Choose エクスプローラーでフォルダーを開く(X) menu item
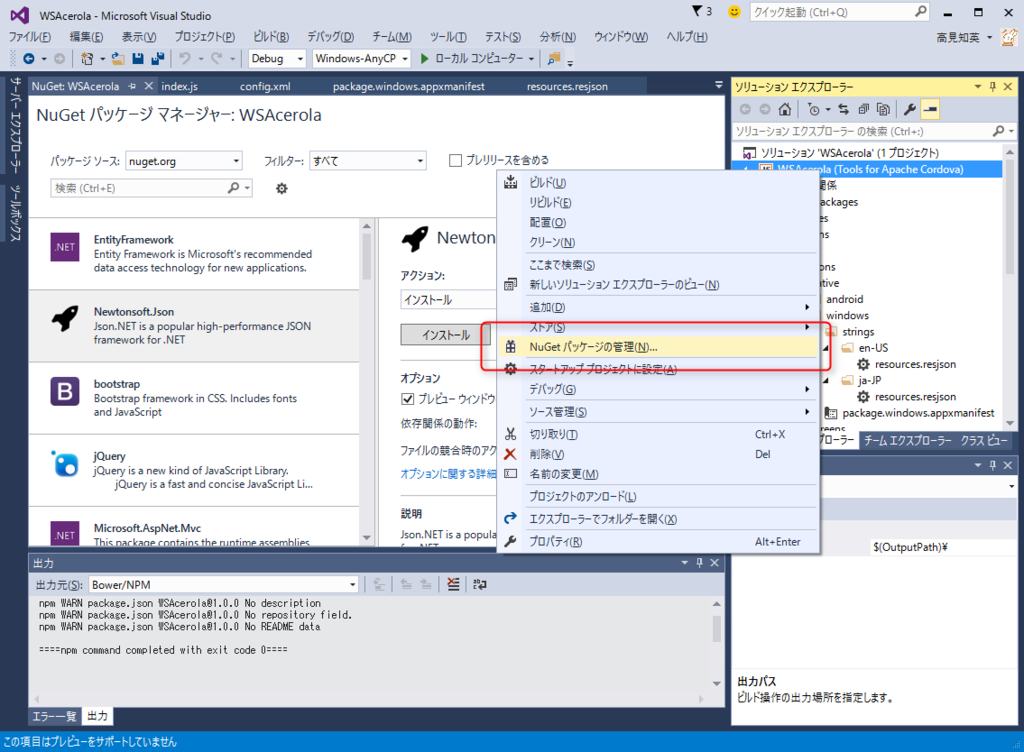The image size is (1024, 752). (658, 519)
